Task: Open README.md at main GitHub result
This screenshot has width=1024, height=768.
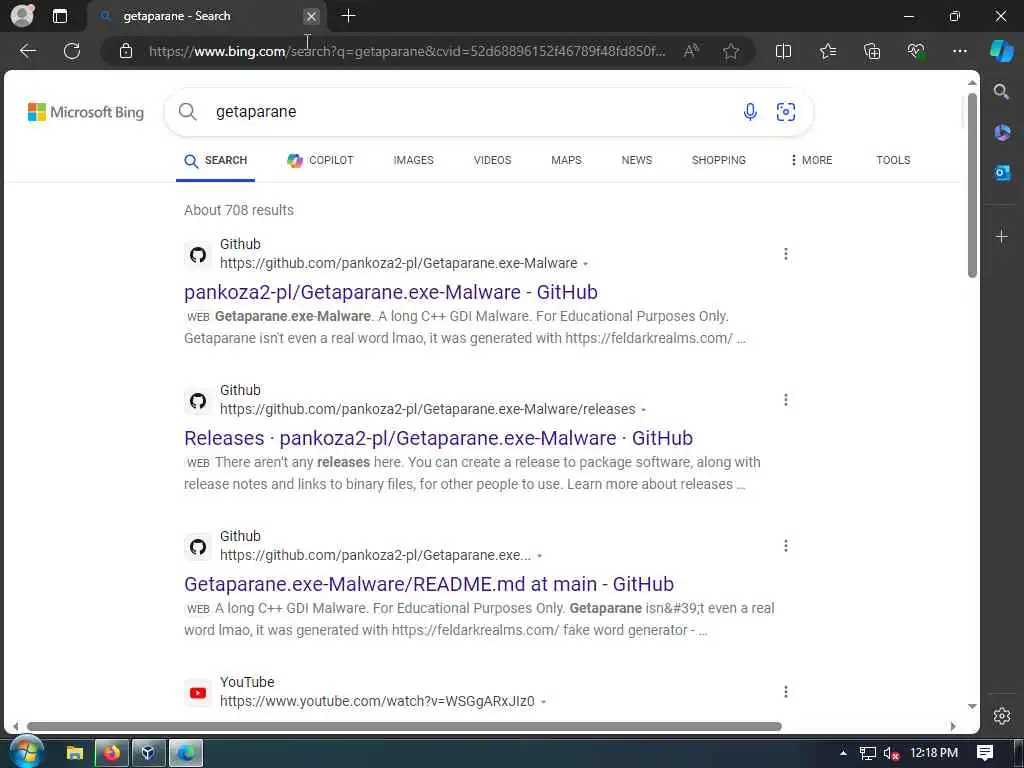Action: 428,584
